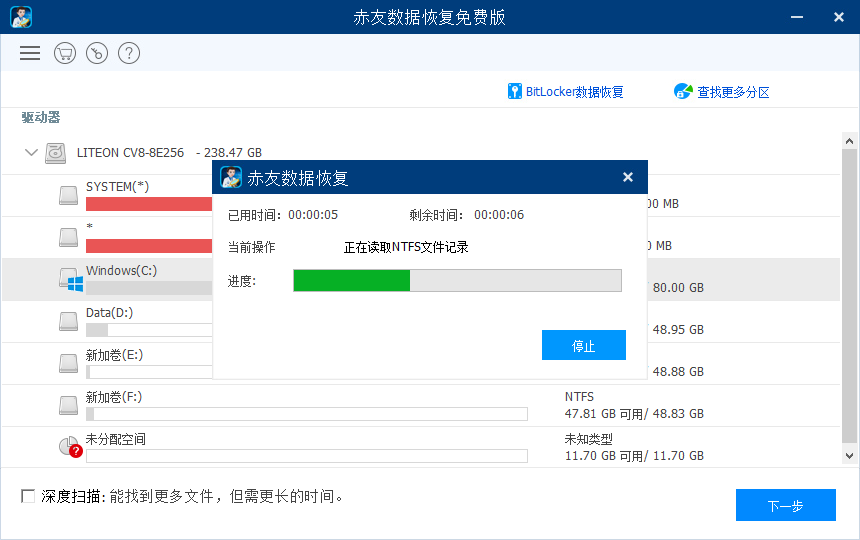Enable the deep scan checkbox

pos(28,496)
